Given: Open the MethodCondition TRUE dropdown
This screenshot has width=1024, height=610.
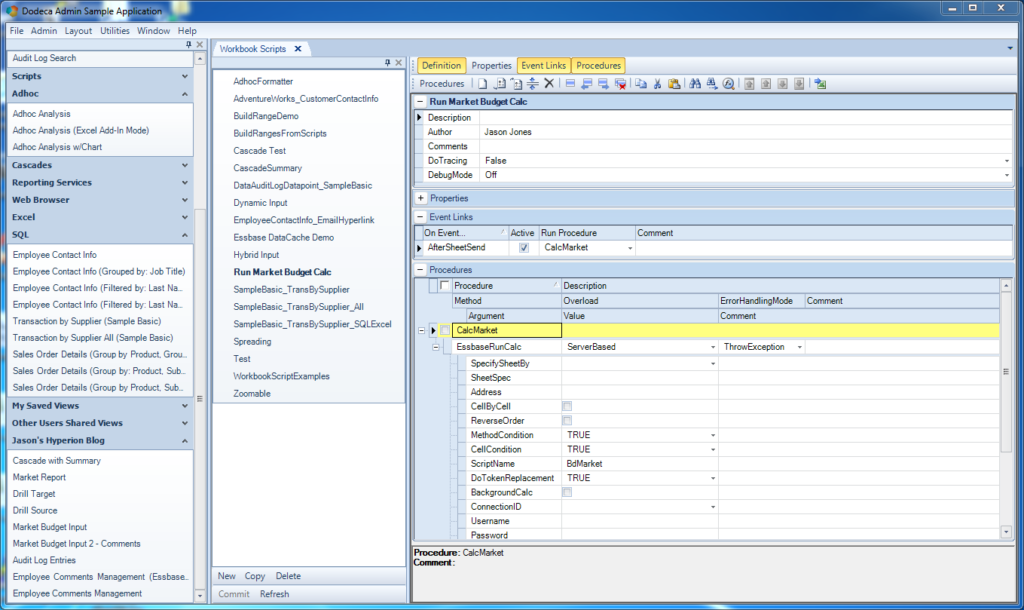Looking at the screenshot, I should pyautogui.click(x=713, y=435).
